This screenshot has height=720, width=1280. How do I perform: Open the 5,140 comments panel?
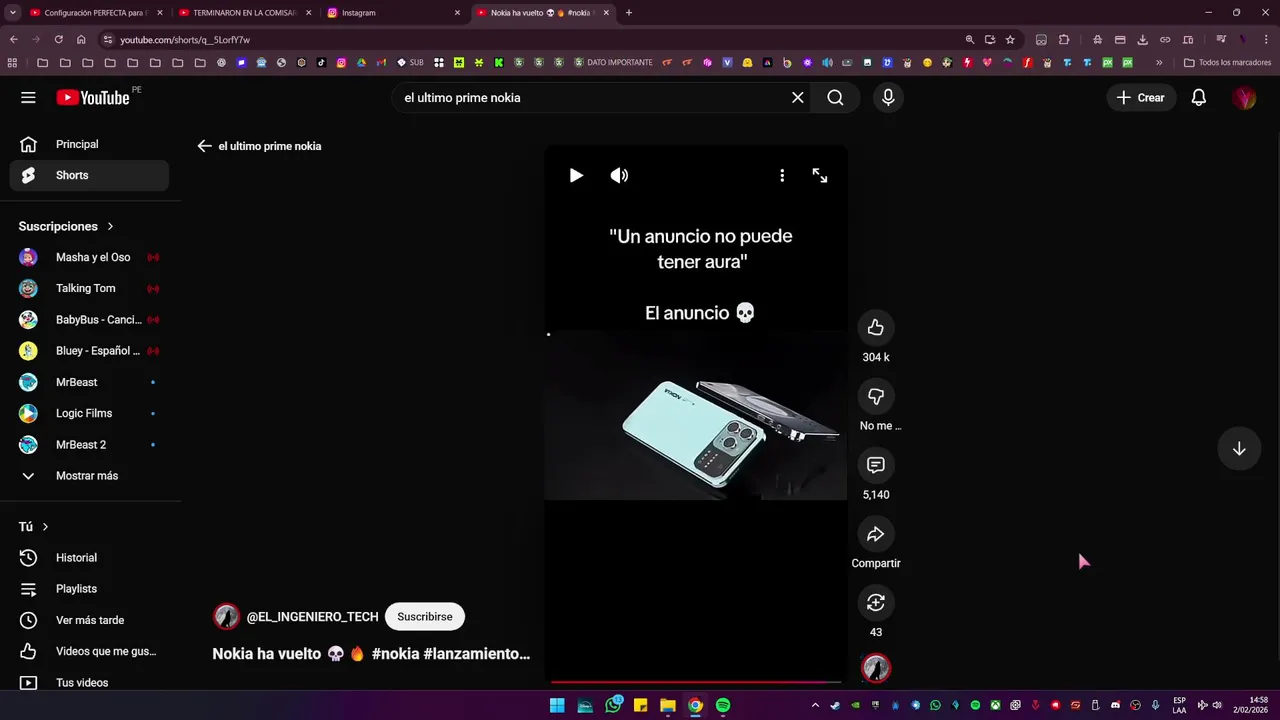point(876,465)
